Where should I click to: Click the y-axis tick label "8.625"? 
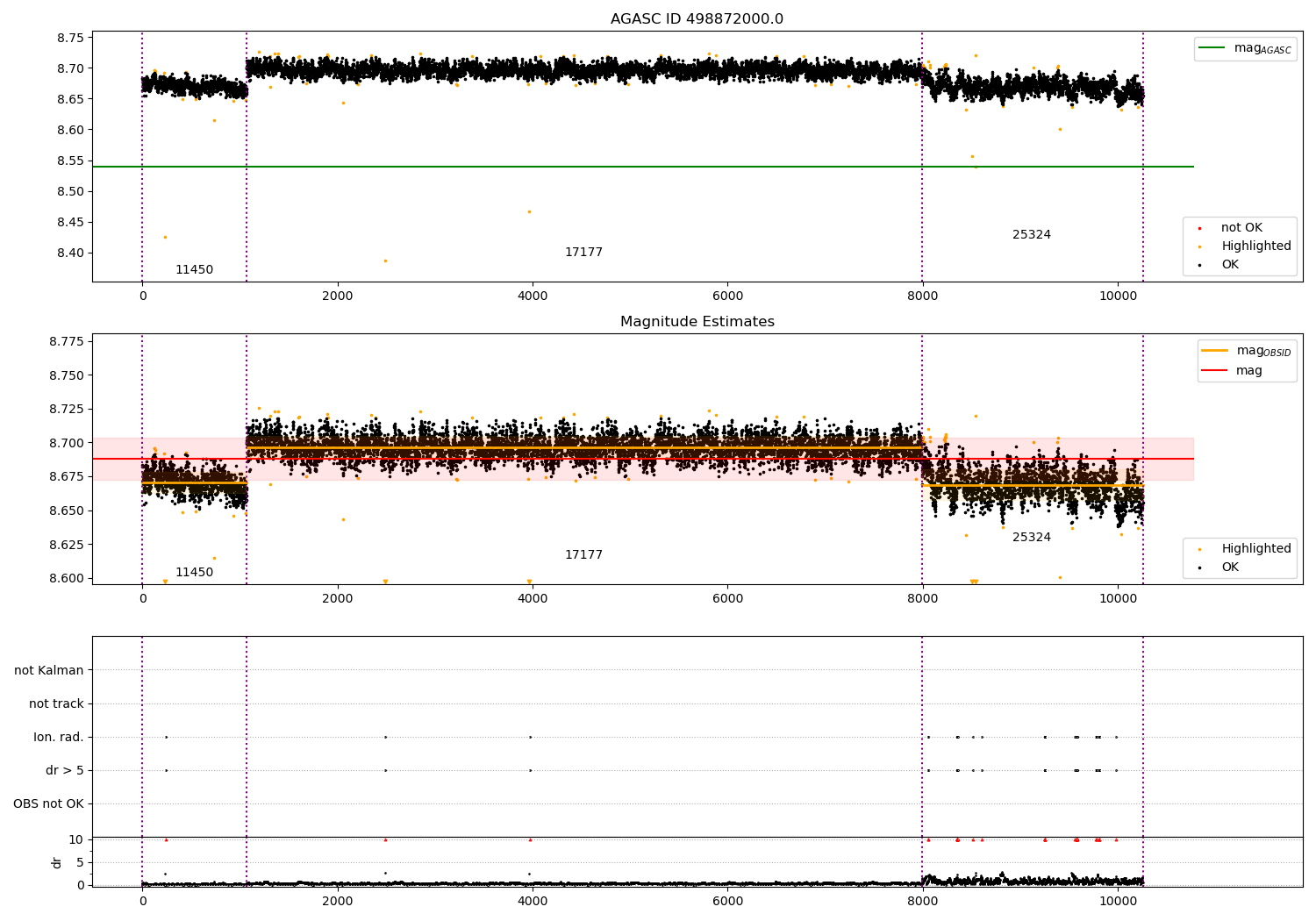pyautogui.click(x=67, y=545)
